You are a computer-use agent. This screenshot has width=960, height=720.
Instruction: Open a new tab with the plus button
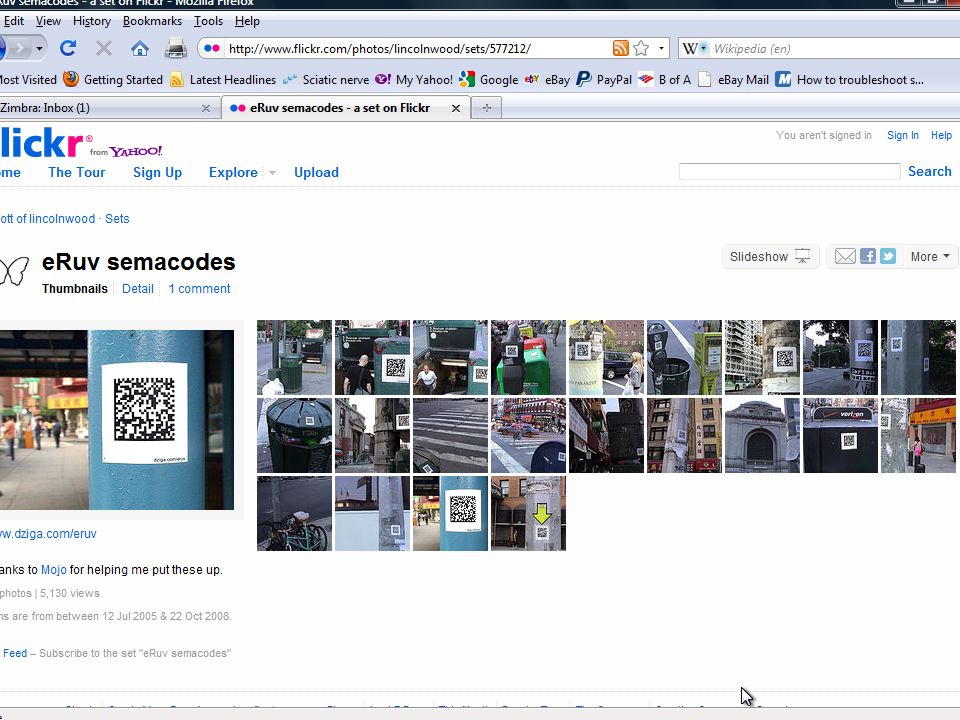tap(487, 108)
